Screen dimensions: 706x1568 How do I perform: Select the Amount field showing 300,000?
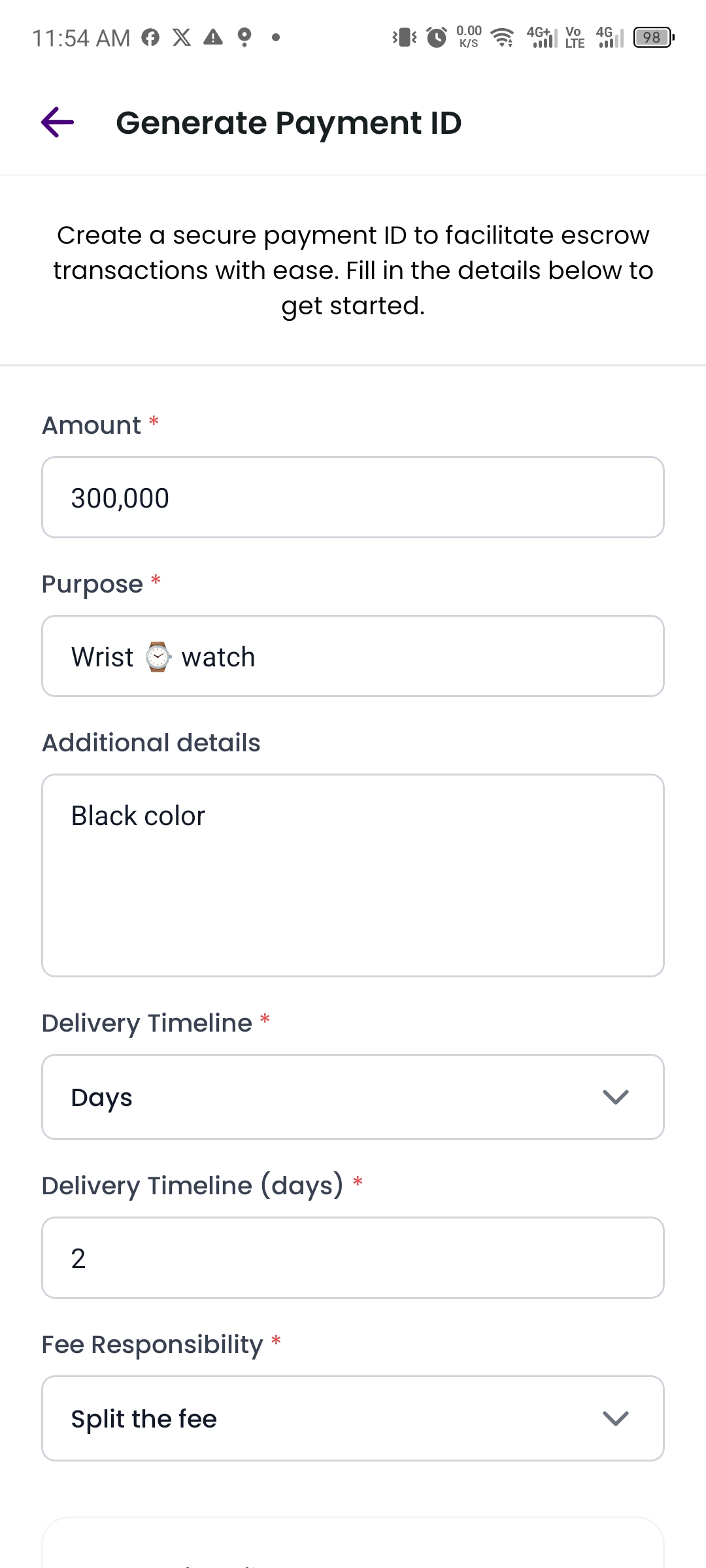coord(353,497)
